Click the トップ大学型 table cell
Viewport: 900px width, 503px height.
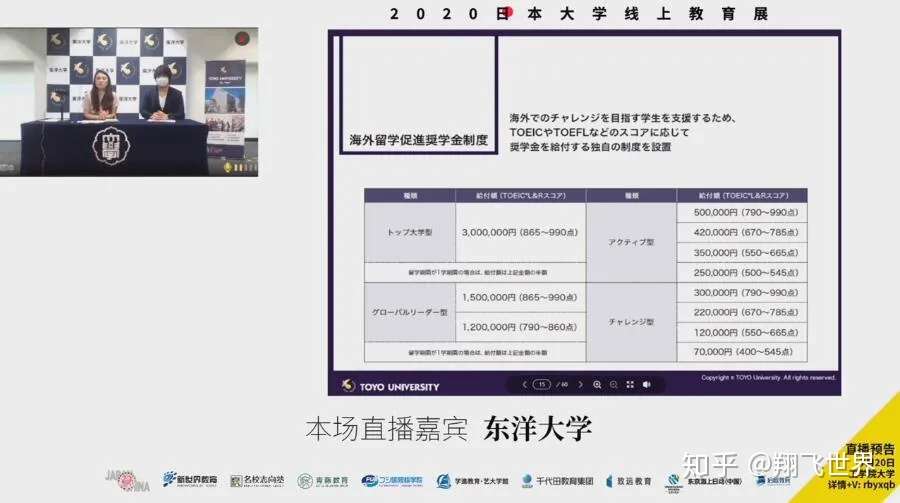coord(410,233)
